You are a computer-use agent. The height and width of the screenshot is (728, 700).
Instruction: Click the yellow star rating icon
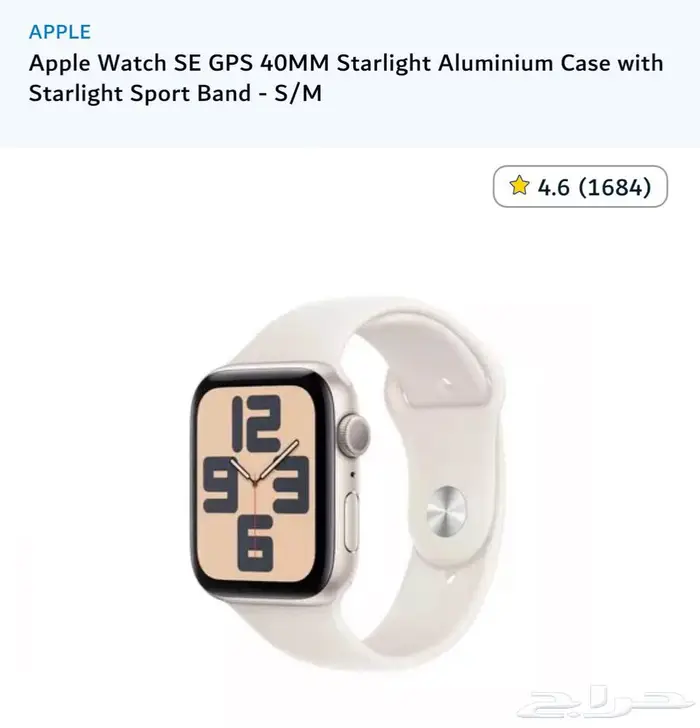519,186
